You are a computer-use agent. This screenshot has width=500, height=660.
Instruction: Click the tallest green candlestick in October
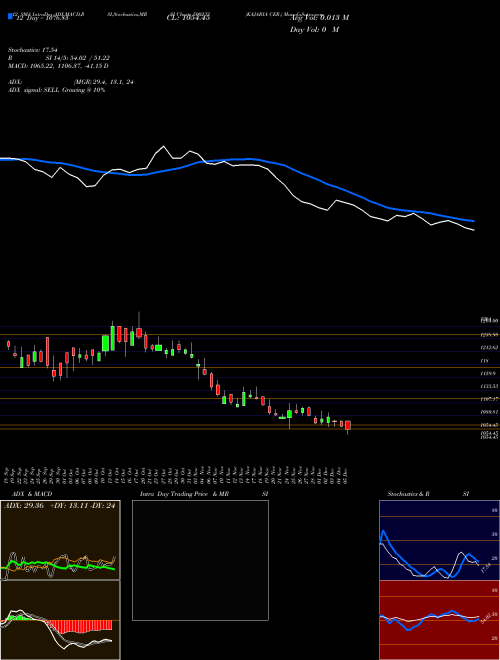point(112,337)
